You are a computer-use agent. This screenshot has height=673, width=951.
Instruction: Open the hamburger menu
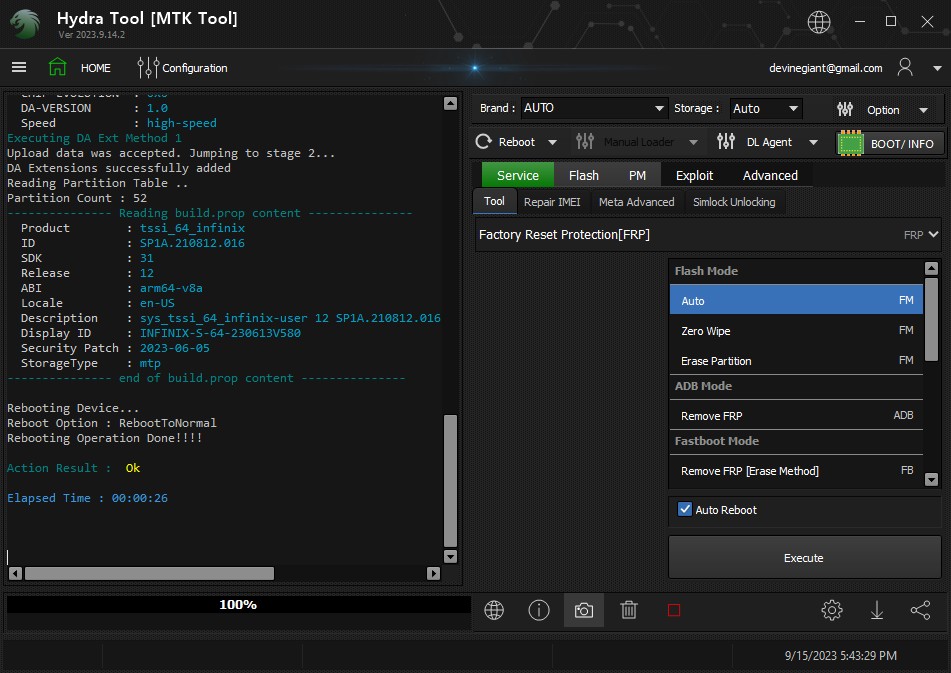[x=19, y=67]
